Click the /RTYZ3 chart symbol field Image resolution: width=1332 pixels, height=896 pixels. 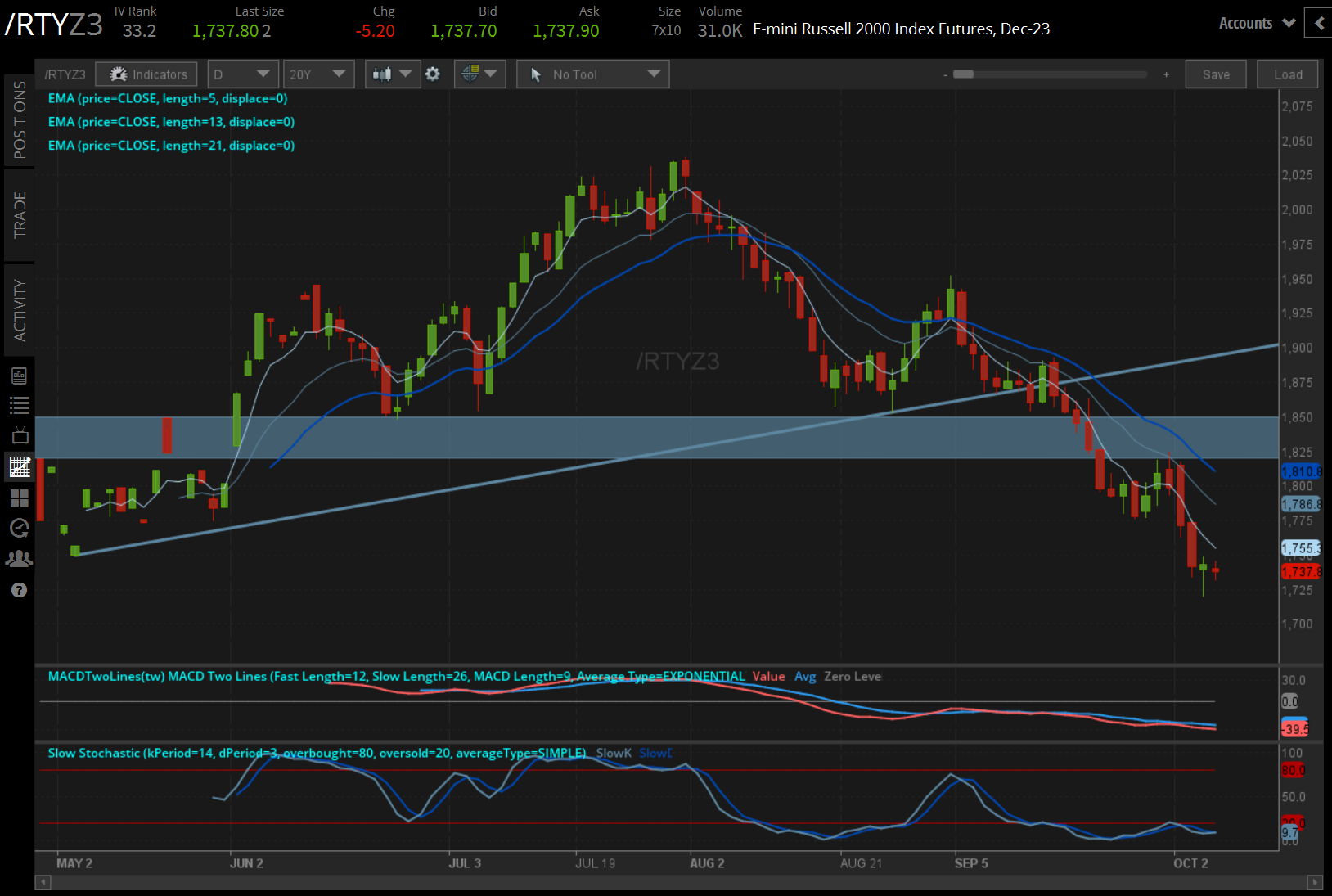65,74
